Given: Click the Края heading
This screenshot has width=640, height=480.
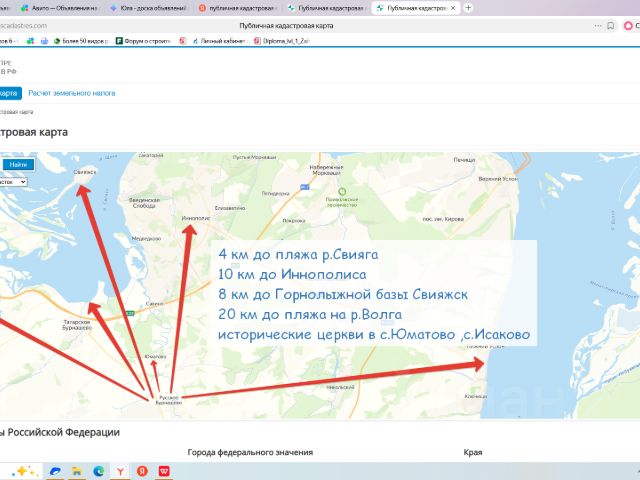Looking at the screenshot, I should (473, 452).
